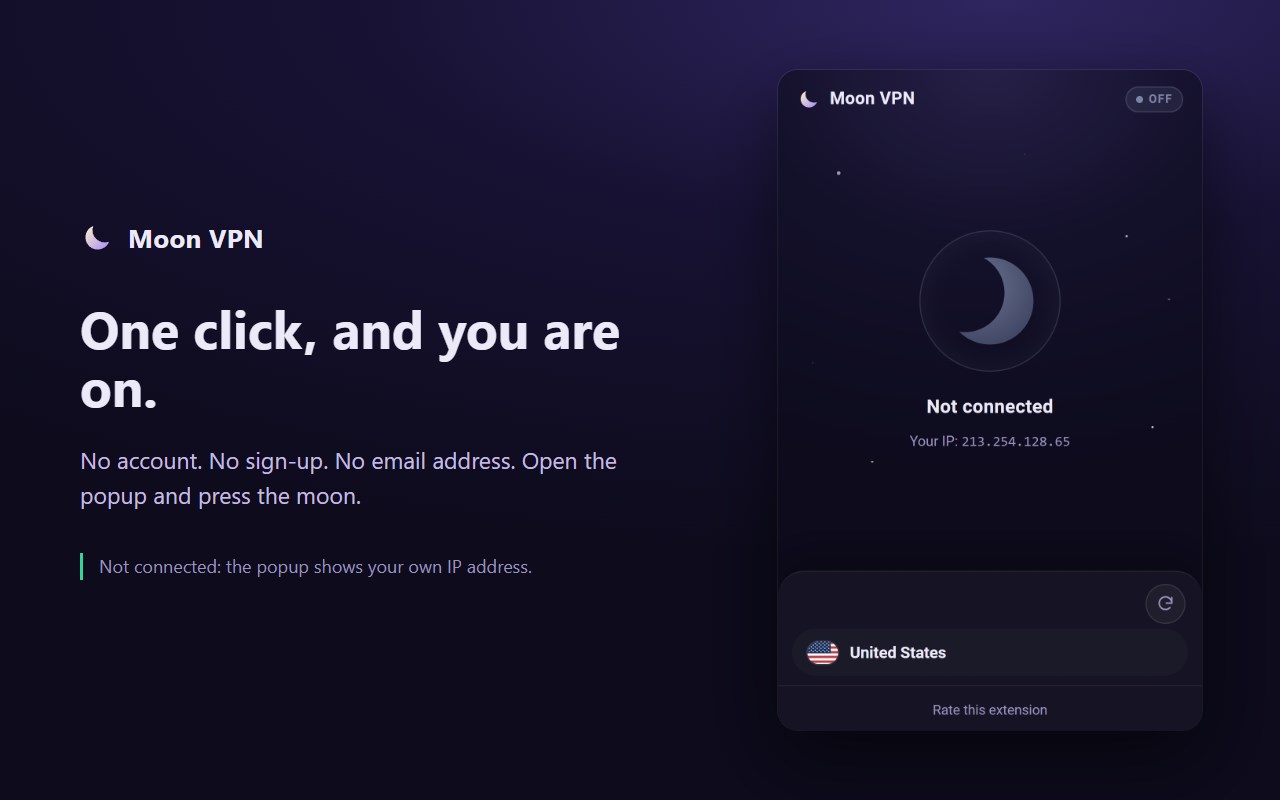Click the Moon VPN title in popup header
Image resolution: width=1280 pixels, height=800 pixels.
(872, 98)
